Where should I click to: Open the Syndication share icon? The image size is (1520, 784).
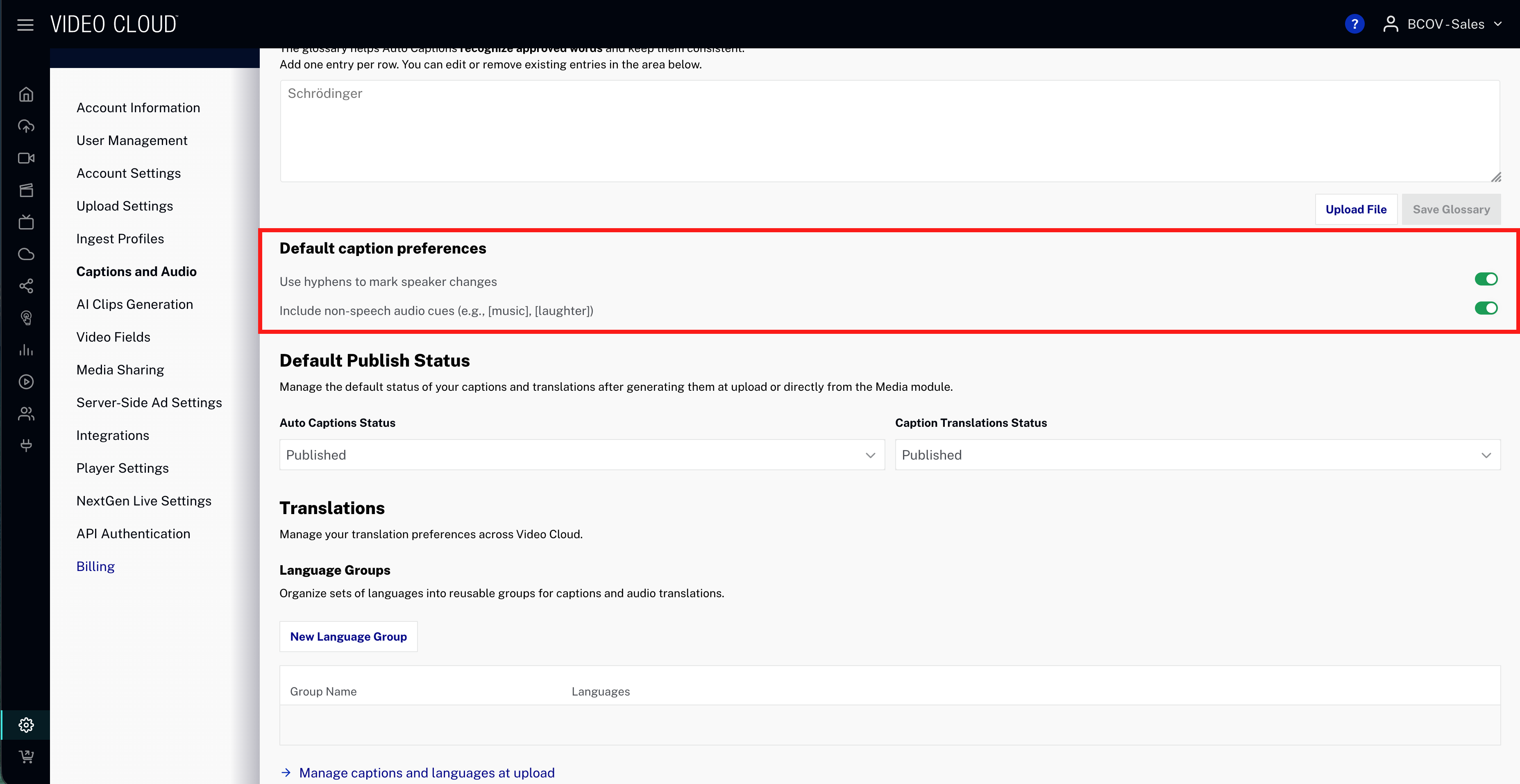26,286
